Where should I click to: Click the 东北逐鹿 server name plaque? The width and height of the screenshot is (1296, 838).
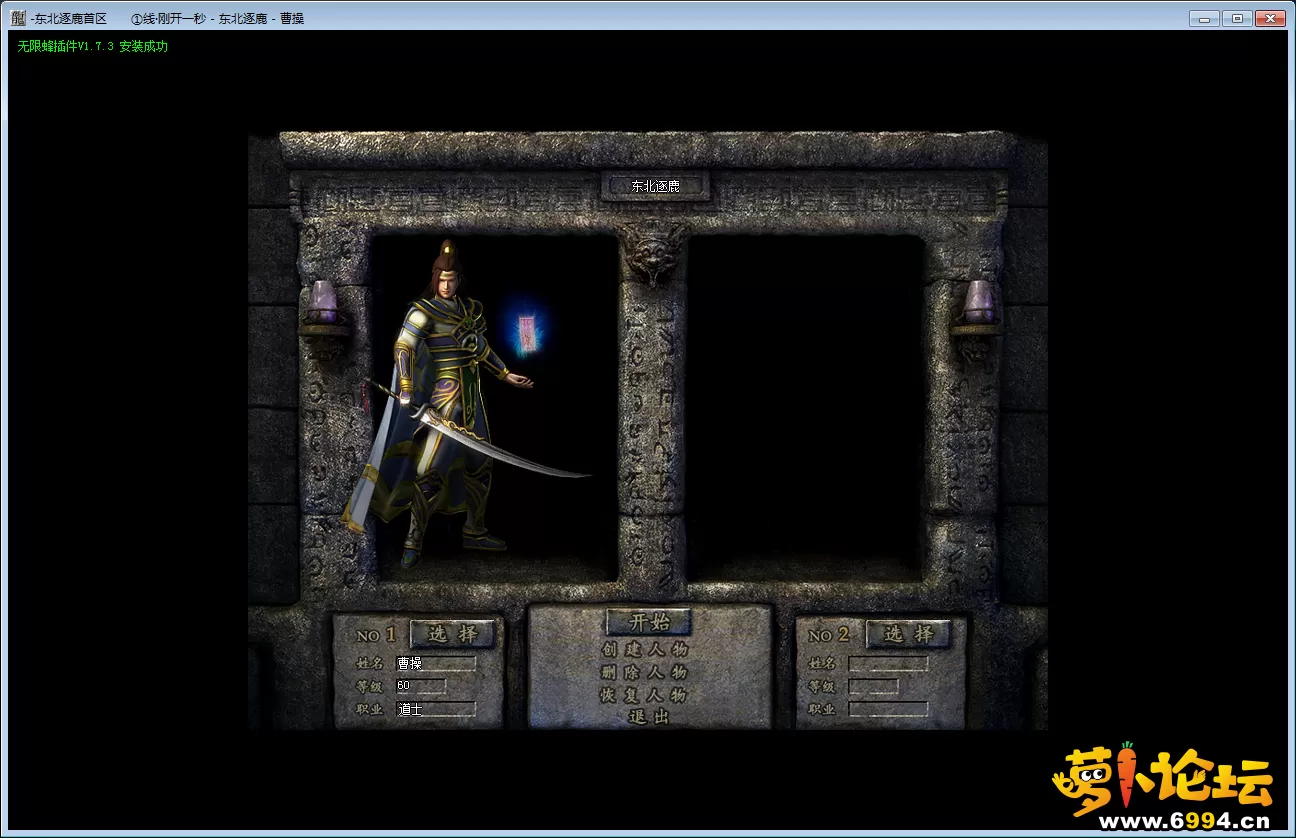[655, 186]
